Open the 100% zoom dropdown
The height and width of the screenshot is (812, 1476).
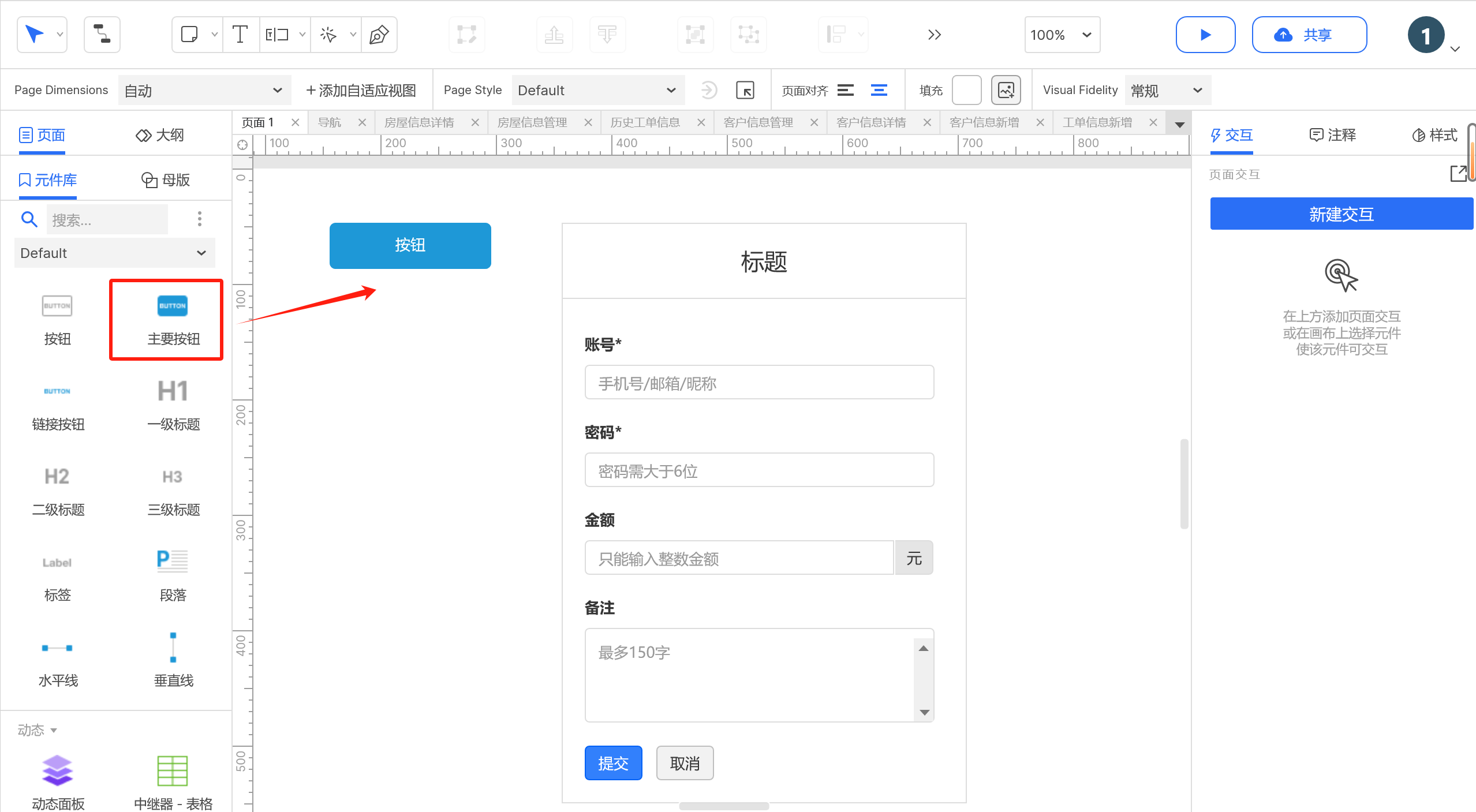point(1062,35)
